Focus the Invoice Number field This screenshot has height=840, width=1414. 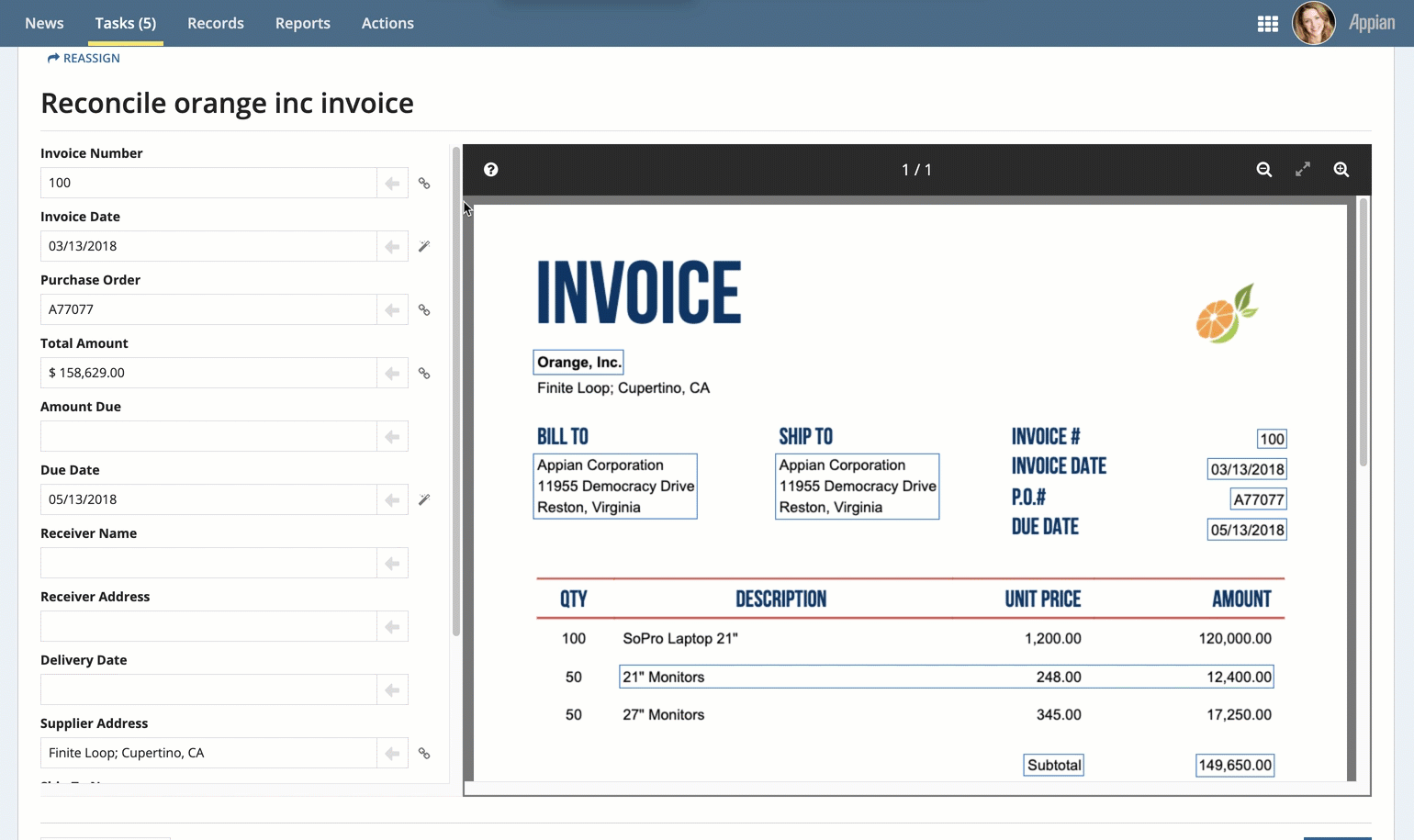click(208, 183)
